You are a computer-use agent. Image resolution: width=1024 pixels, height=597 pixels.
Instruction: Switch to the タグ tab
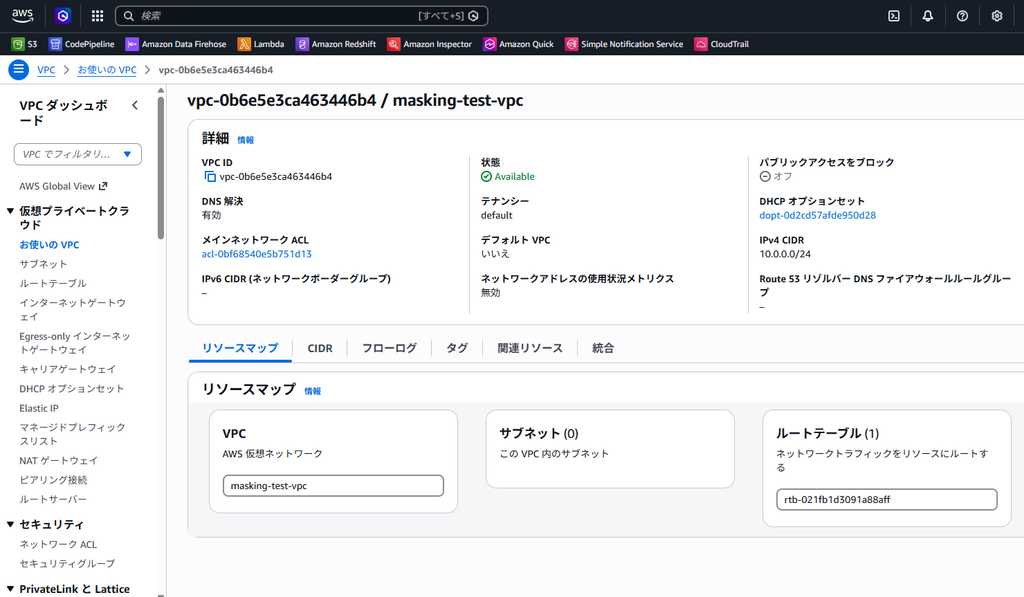tap(457, 348)
